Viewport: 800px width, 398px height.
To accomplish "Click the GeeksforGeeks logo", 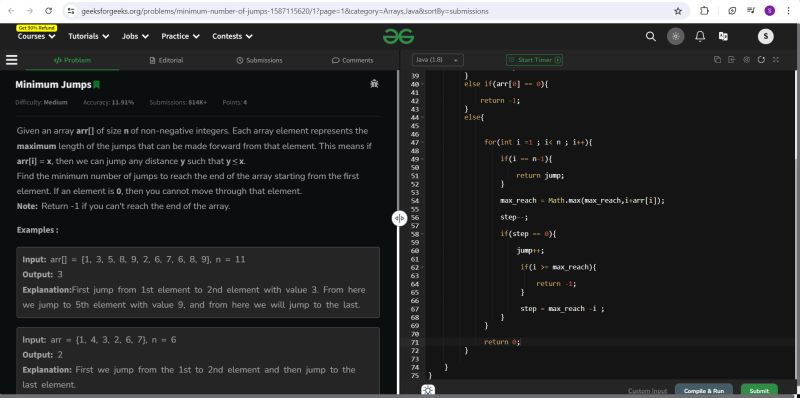I will [x=398, y=36].
